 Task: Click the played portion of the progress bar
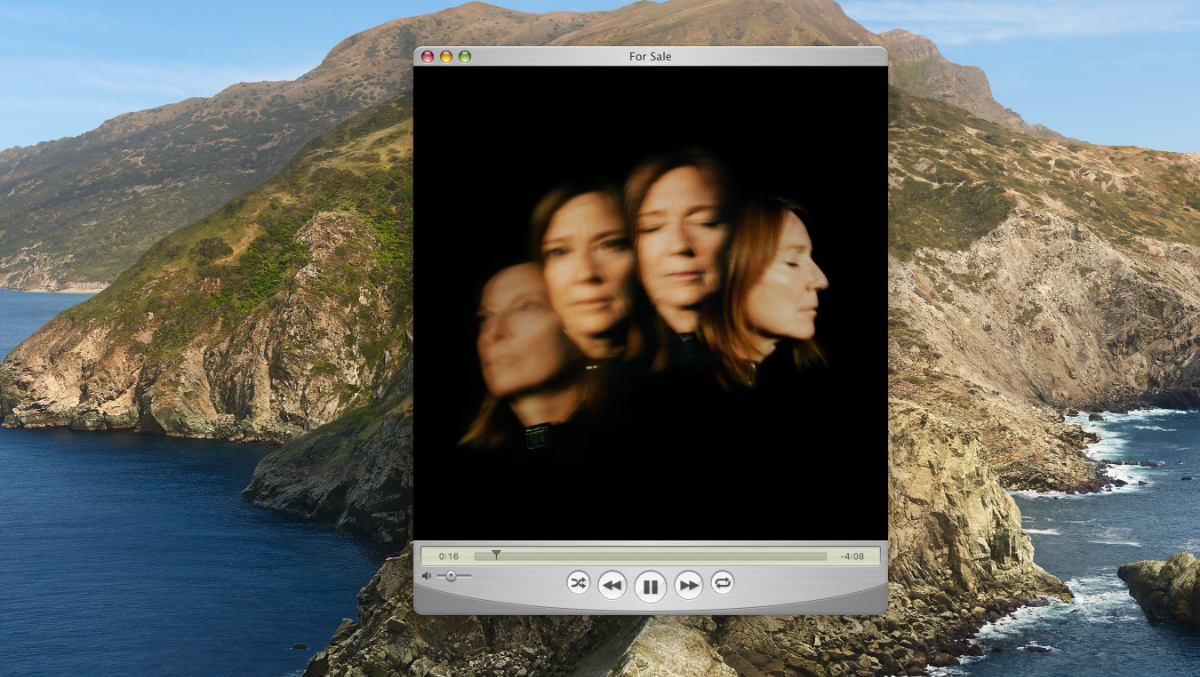(x=484, y=556)
